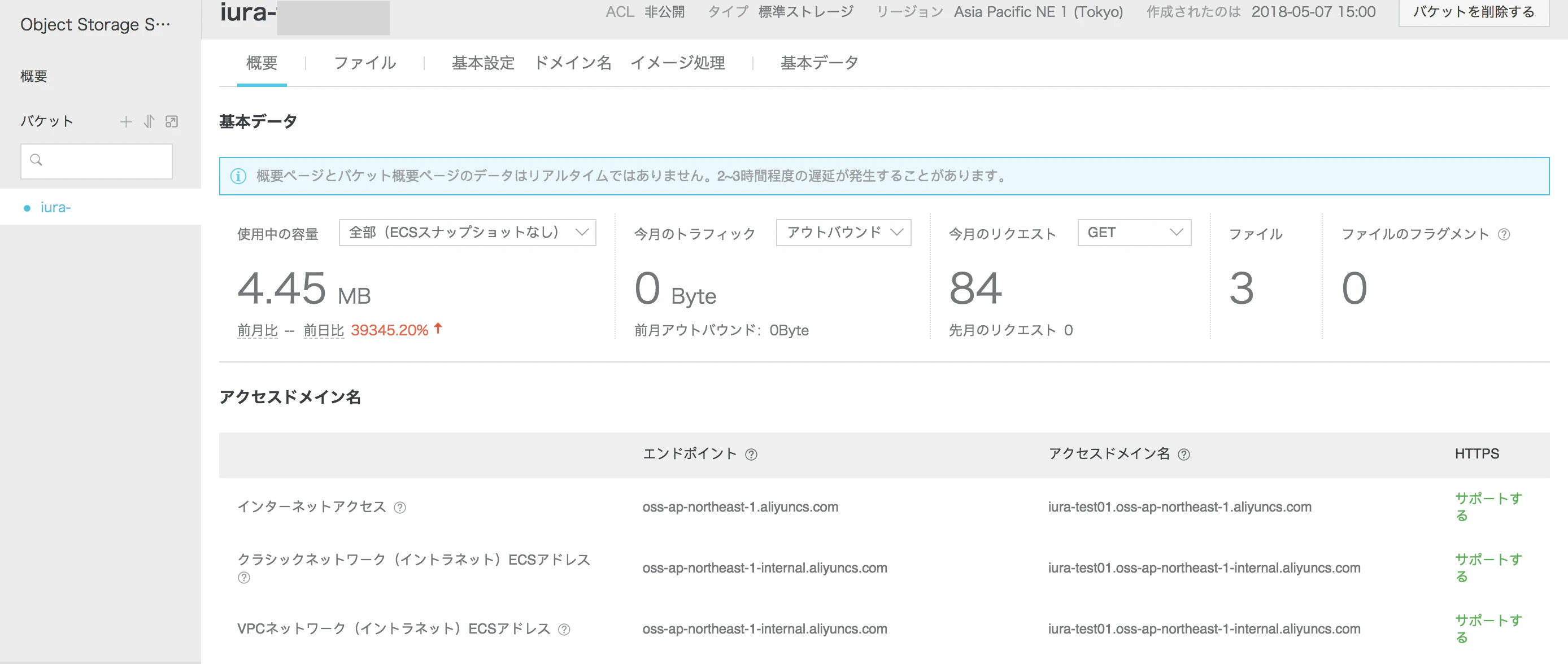Click help icon beside アクセスドメイン名 column header

click(1184, 455)
